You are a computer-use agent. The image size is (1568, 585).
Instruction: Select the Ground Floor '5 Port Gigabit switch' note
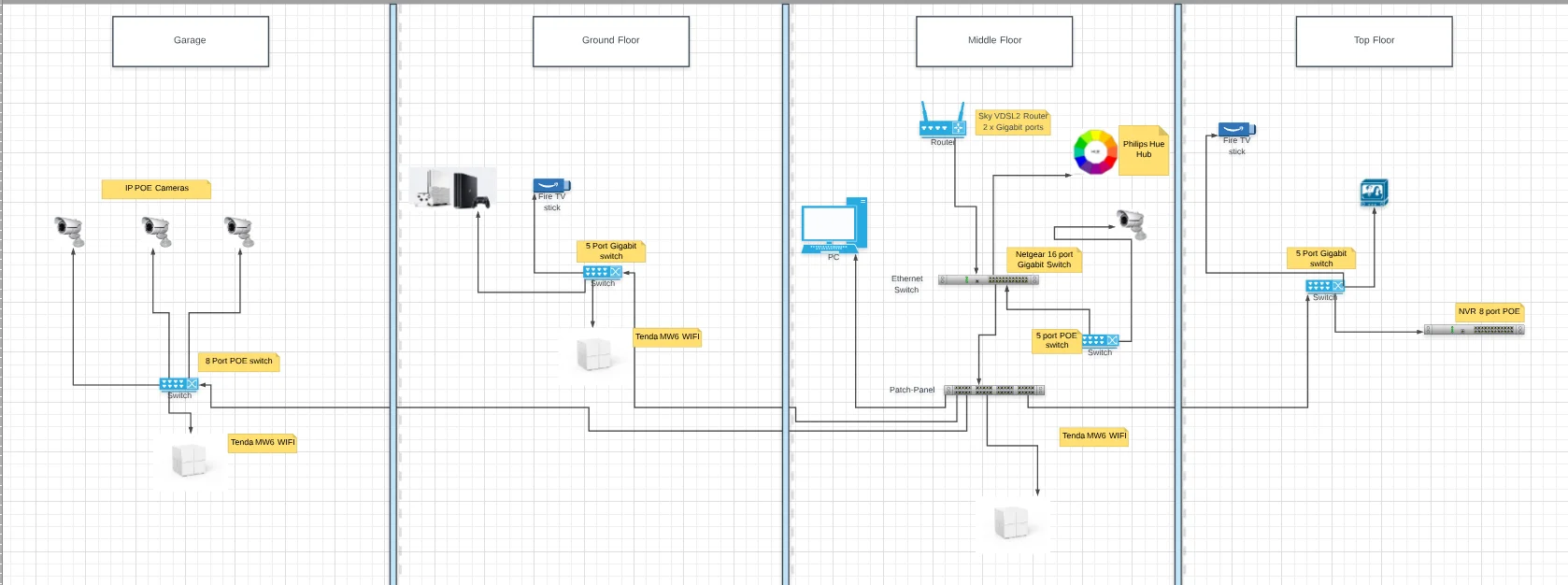tap(611, 251)
